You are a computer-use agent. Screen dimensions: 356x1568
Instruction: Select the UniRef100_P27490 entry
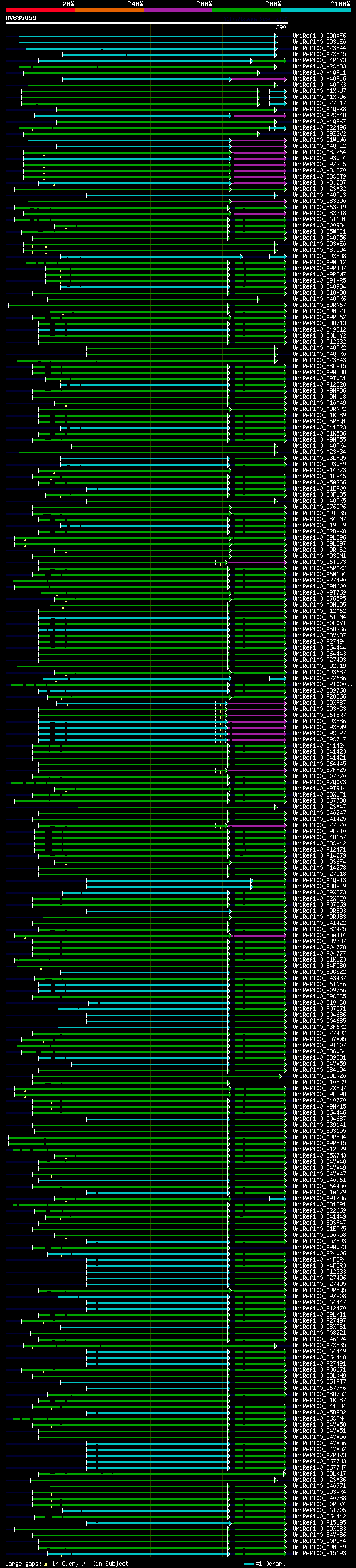pos(319,580)
